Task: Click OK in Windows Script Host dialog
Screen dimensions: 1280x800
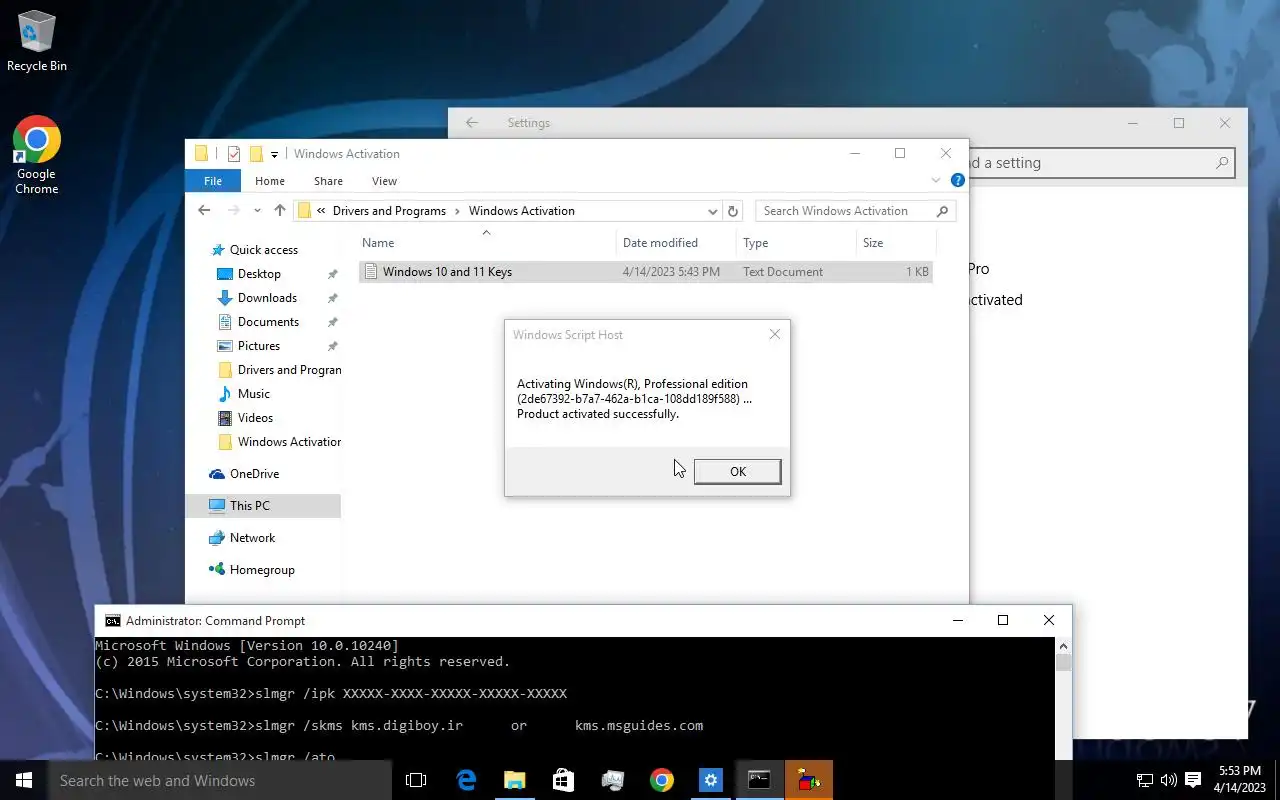Action: [x=737, y=471]
